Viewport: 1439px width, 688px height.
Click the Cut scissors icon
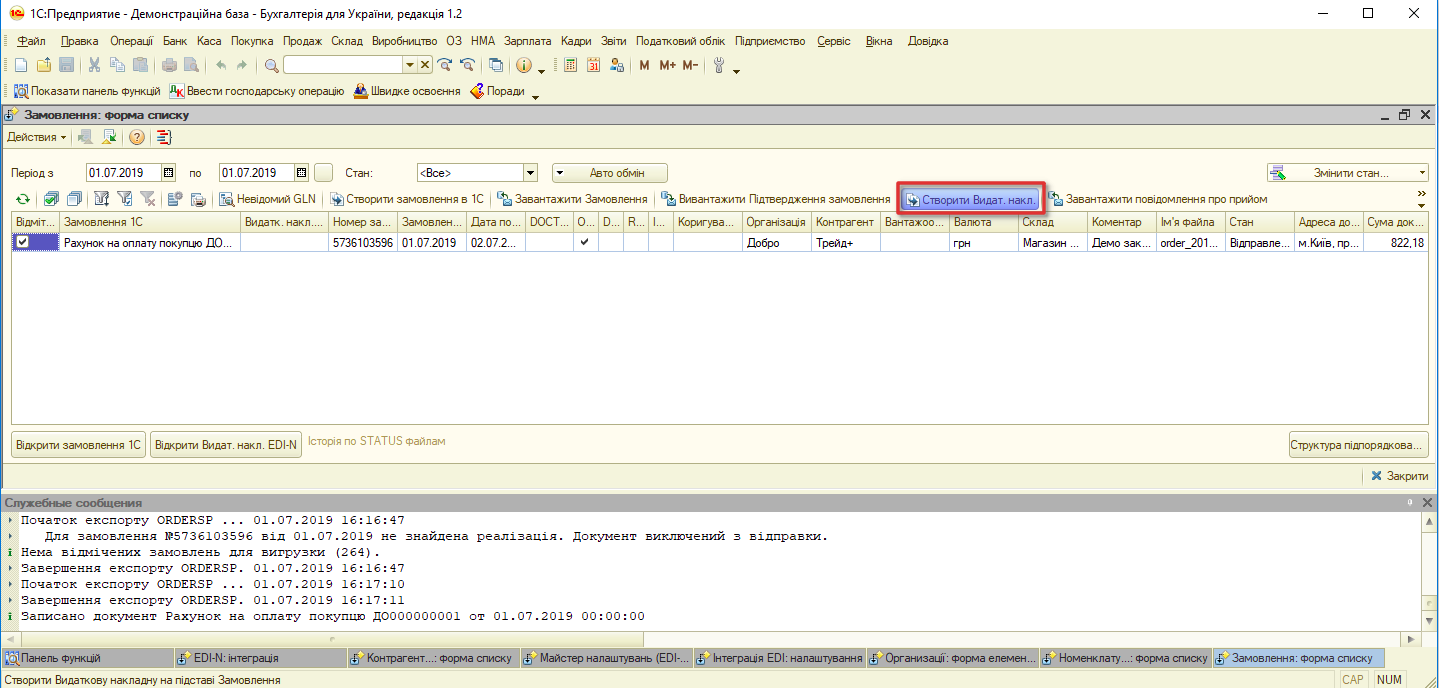click(95, 65)
